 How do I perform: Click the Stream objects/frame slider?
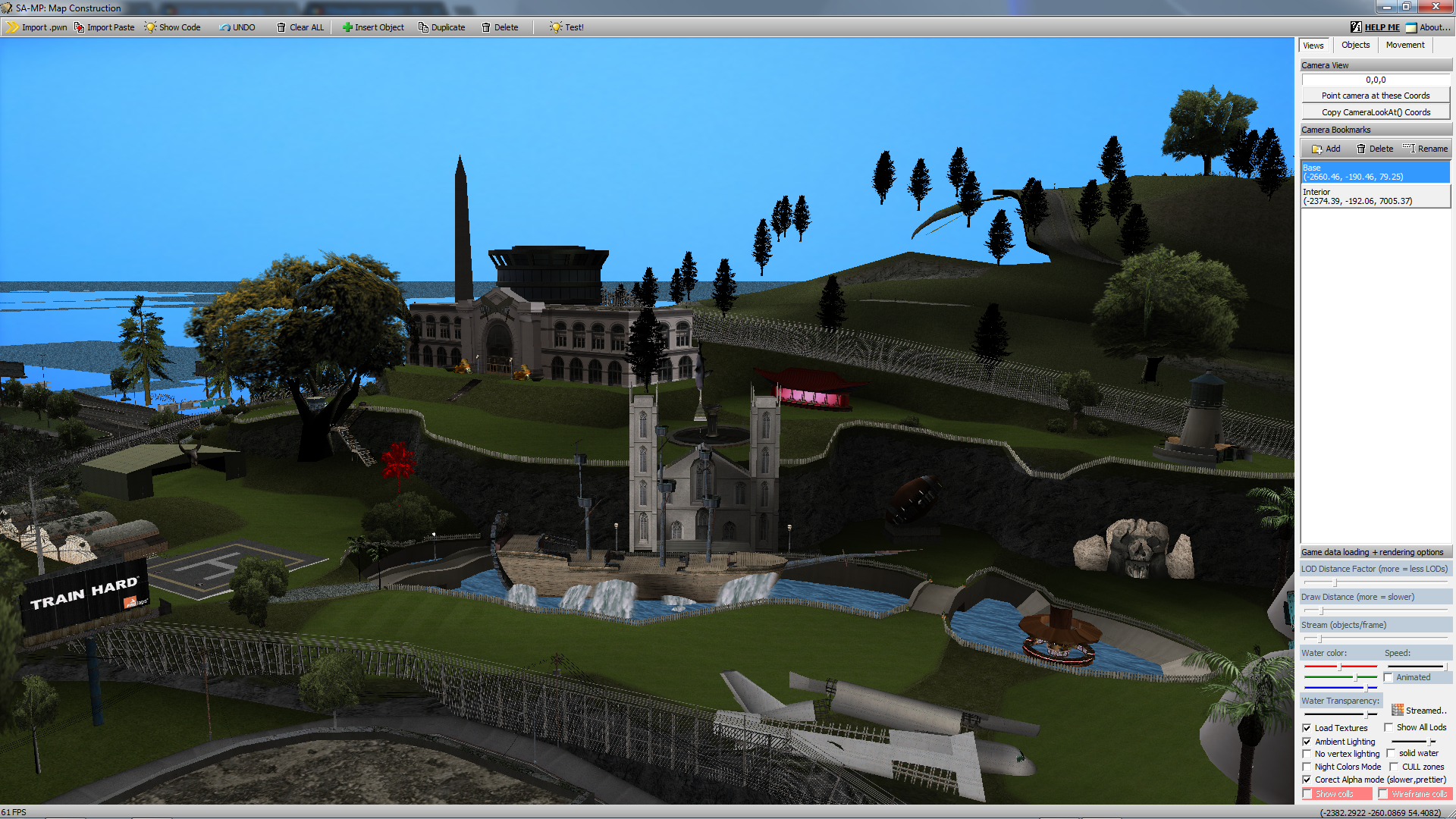[1375, 639]
